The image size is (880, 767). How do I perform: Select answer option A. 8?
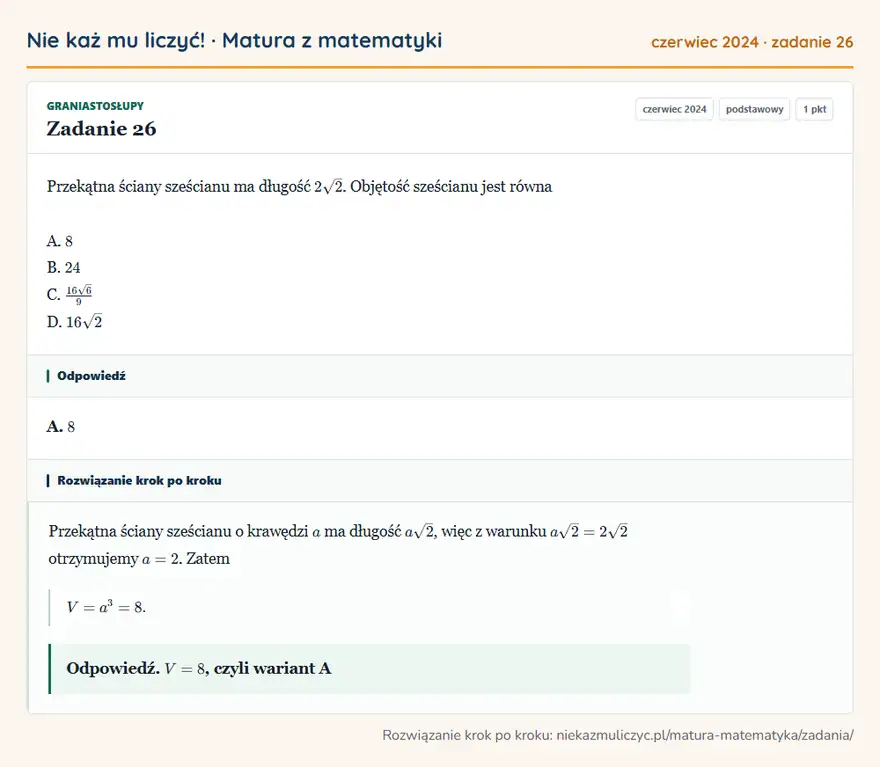[59, 241]
